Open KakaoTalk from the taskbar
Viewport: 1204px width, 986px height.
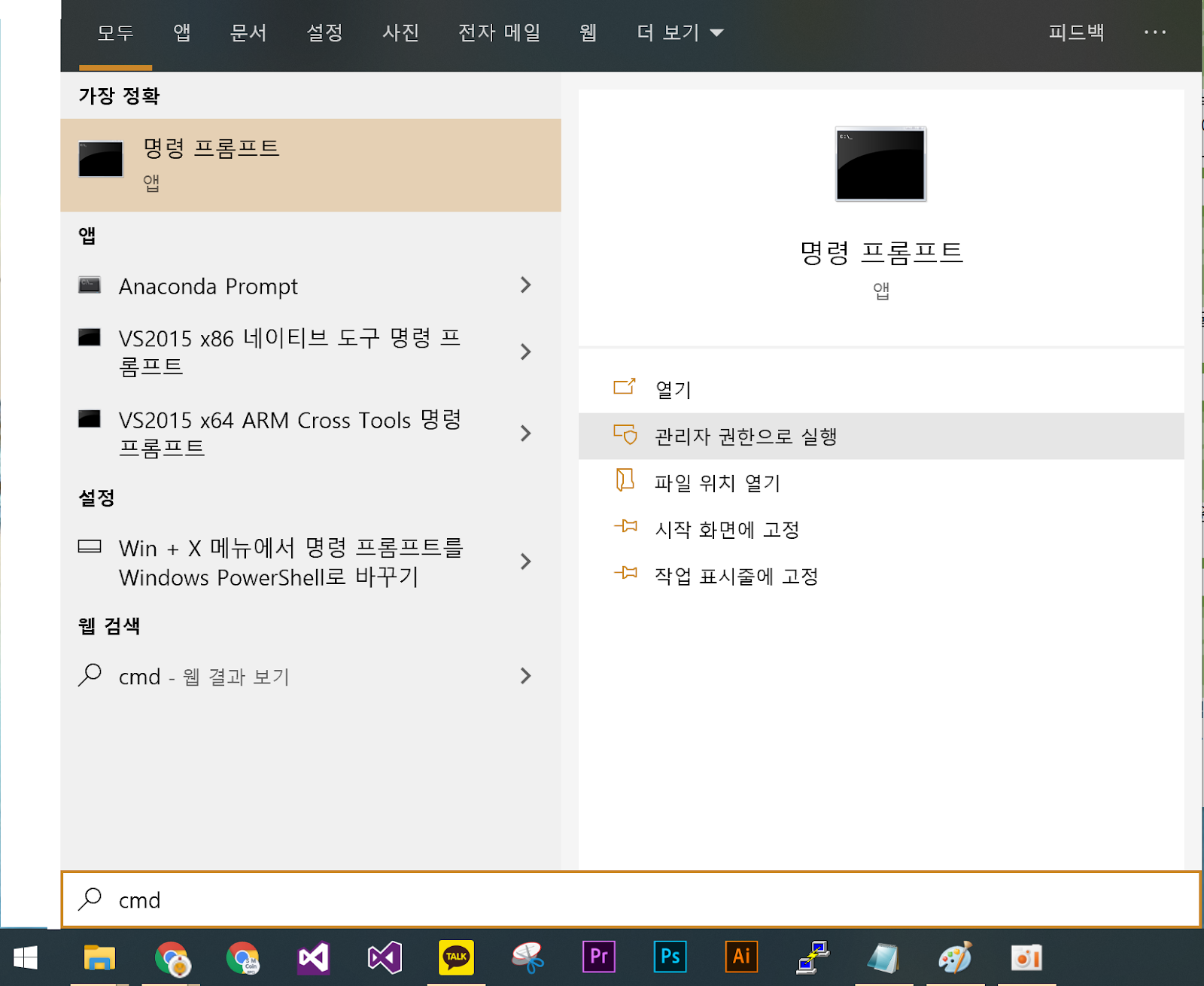point(456,957)
